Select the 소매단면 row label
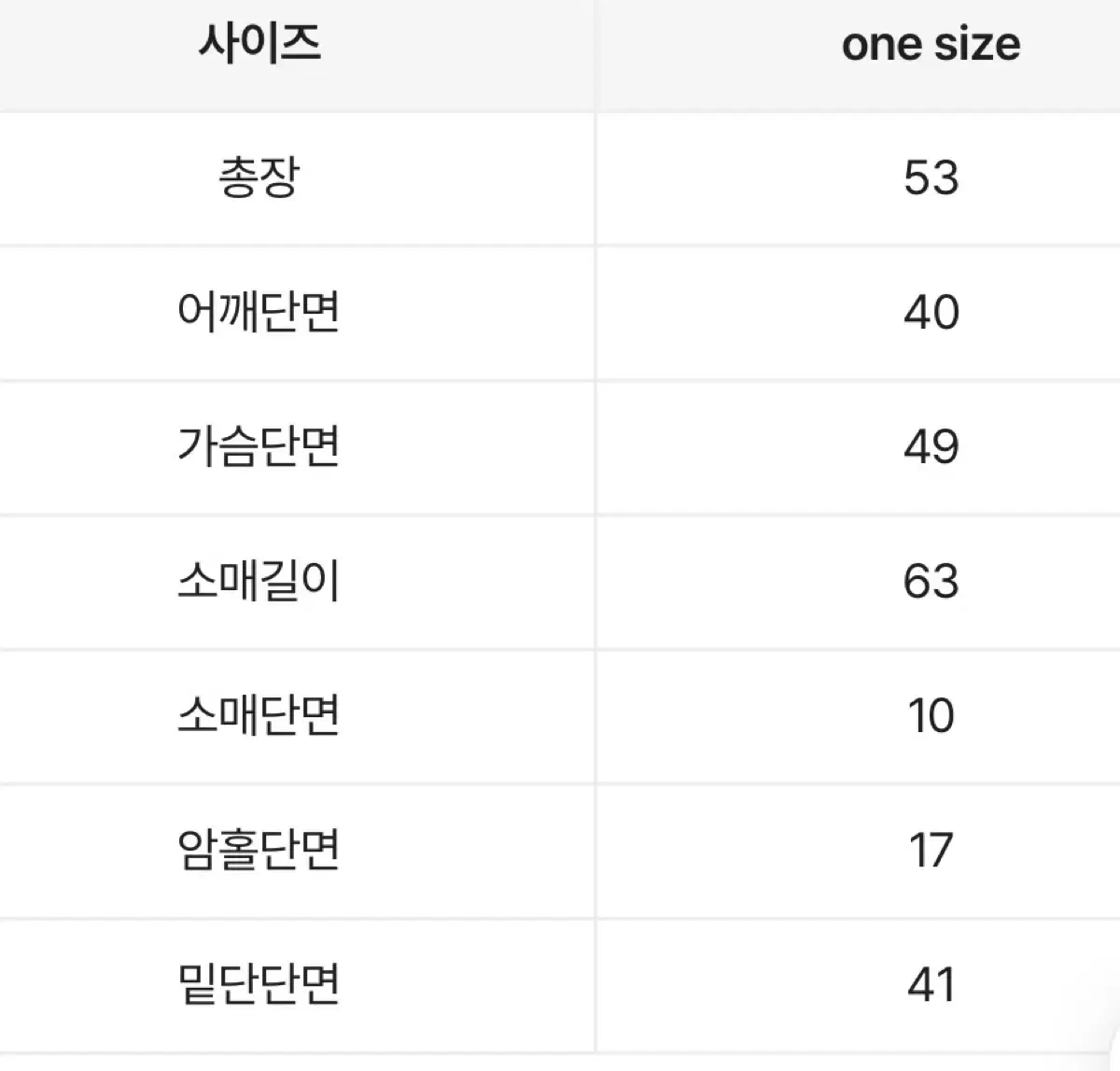This screenshot has width=1120, height=1071. pyautogui.click(x=259, y=715)
